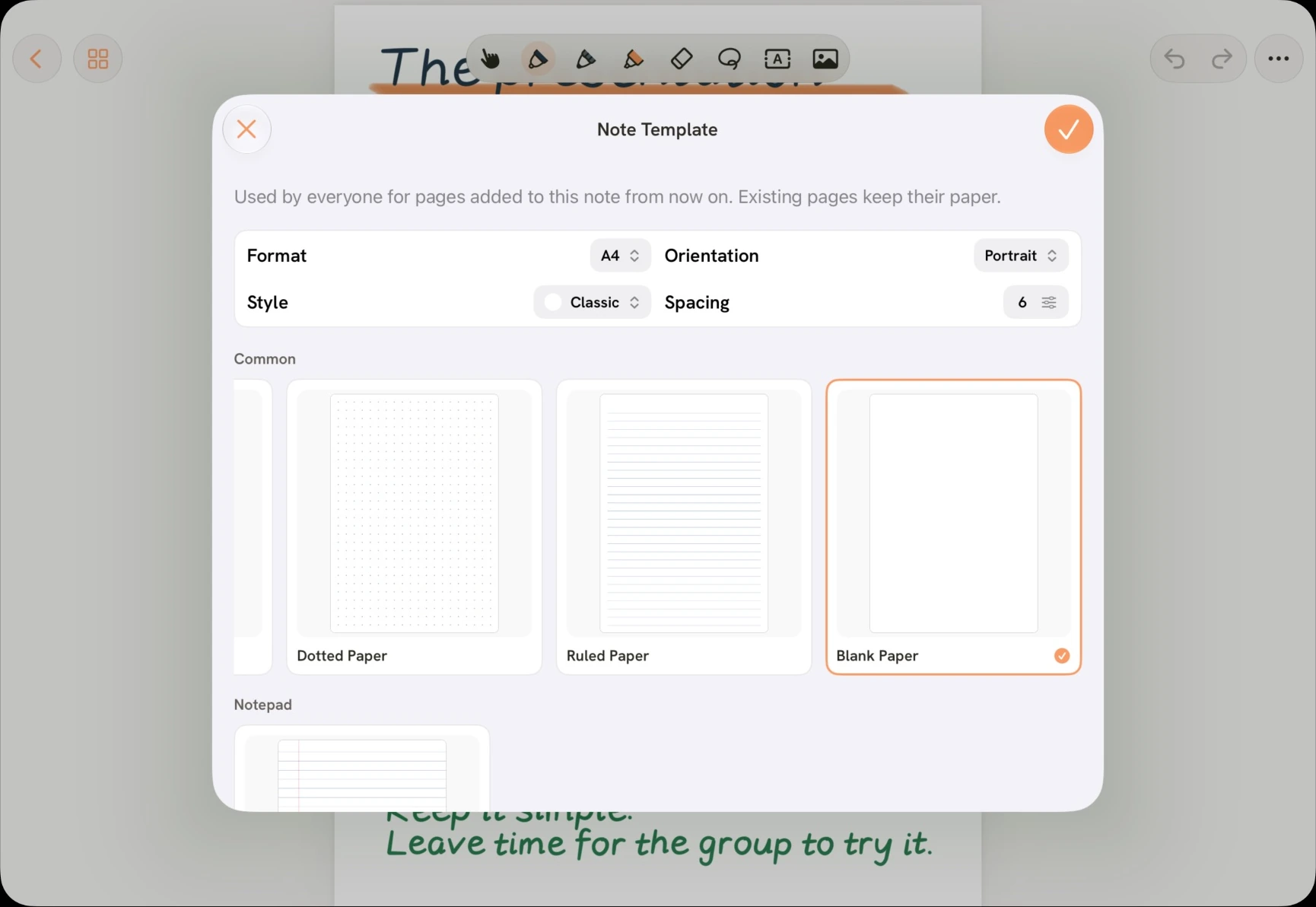This screenshot has height=907, width=1316.
Task: Close the Note Template dialog
Action: 246,129
